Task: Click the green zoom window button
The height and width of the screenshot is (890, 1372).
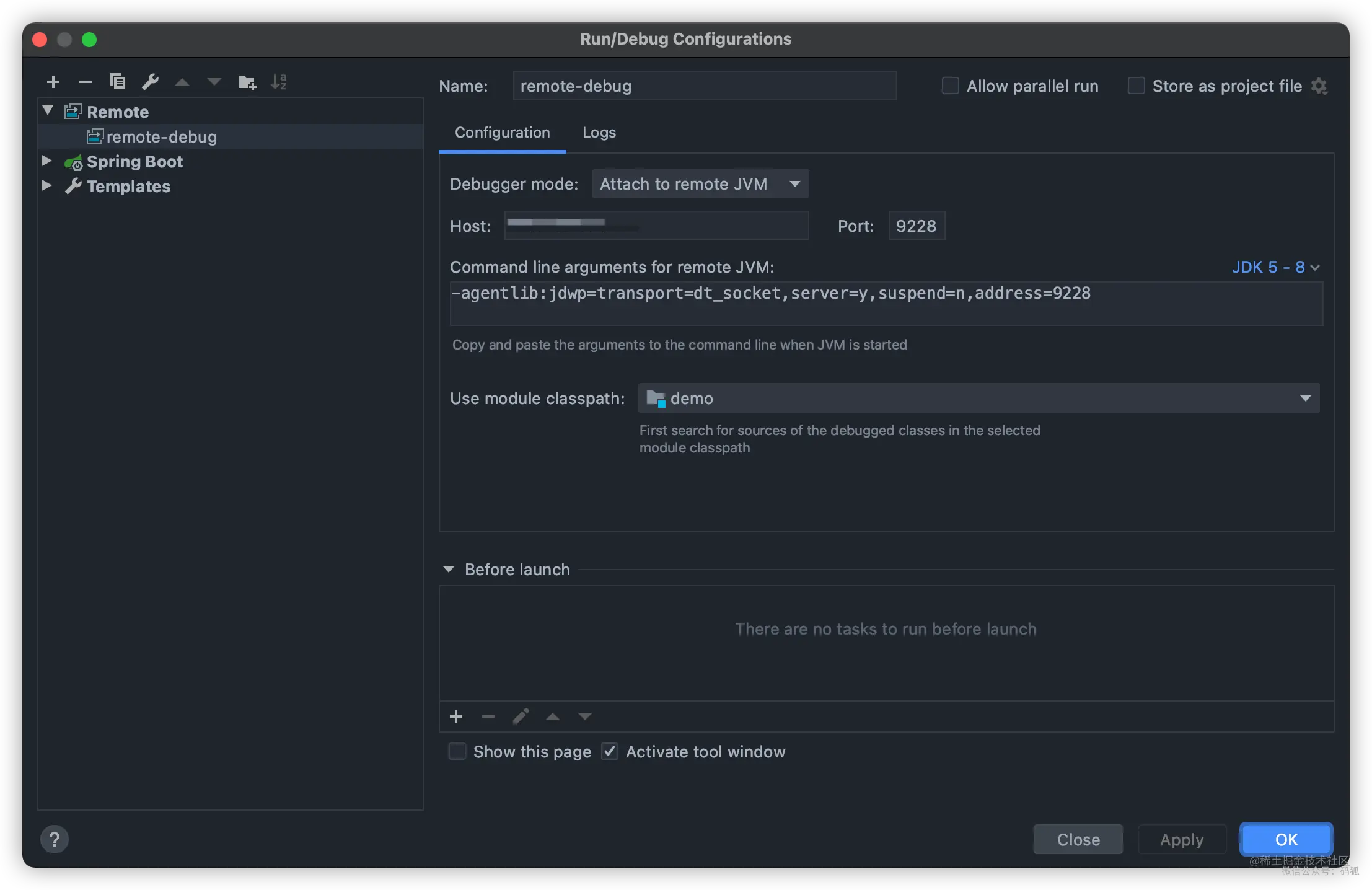Action: [89, 40]
